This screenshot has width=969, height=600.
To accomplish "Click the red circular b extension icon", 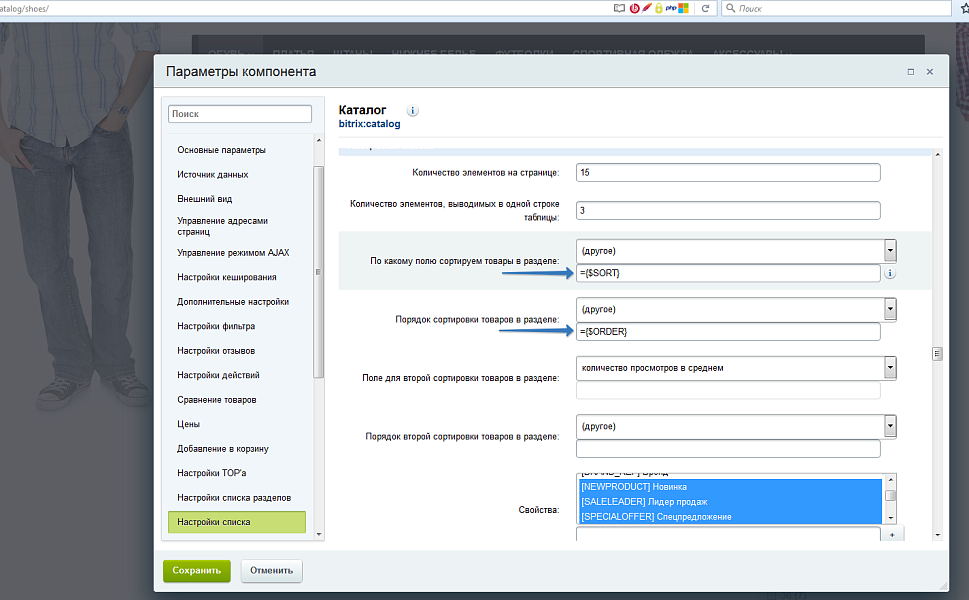I will [x=634, y=8].
